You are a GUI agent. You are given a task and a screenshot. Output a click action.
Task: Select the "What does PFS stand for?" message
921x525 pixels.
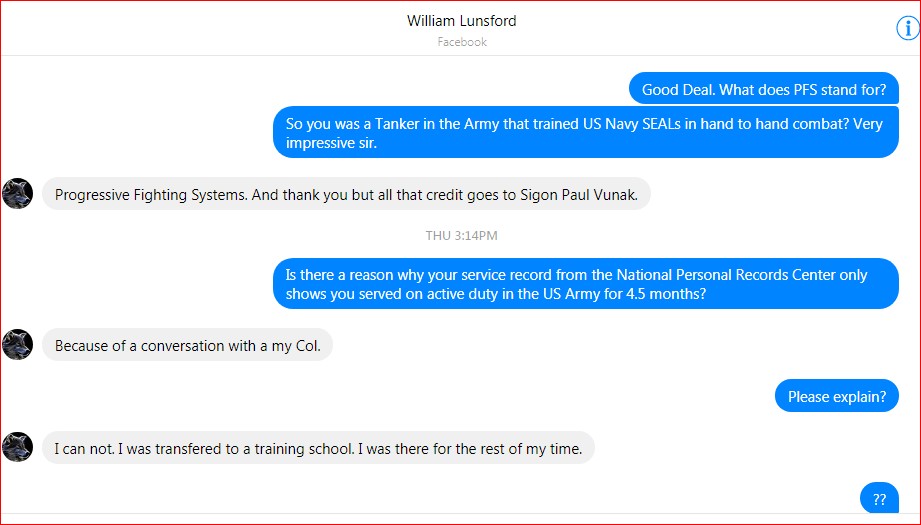click(x=763, y=90)
